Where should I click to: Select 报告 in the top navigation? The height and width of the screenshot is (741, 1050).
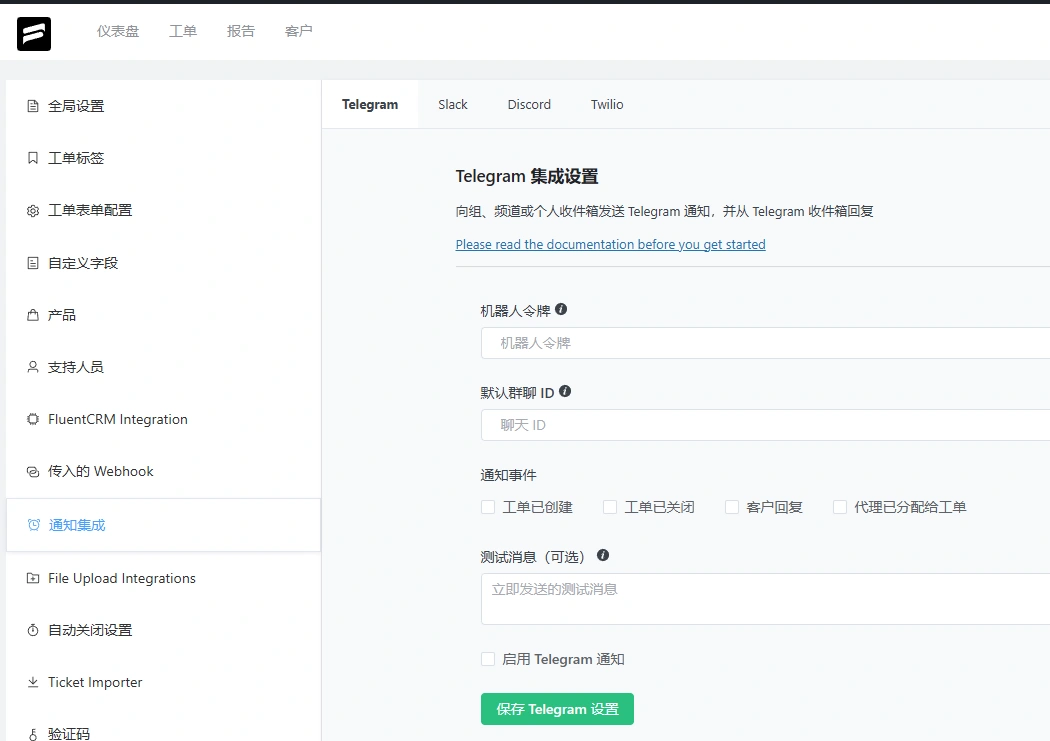(241, 31)
